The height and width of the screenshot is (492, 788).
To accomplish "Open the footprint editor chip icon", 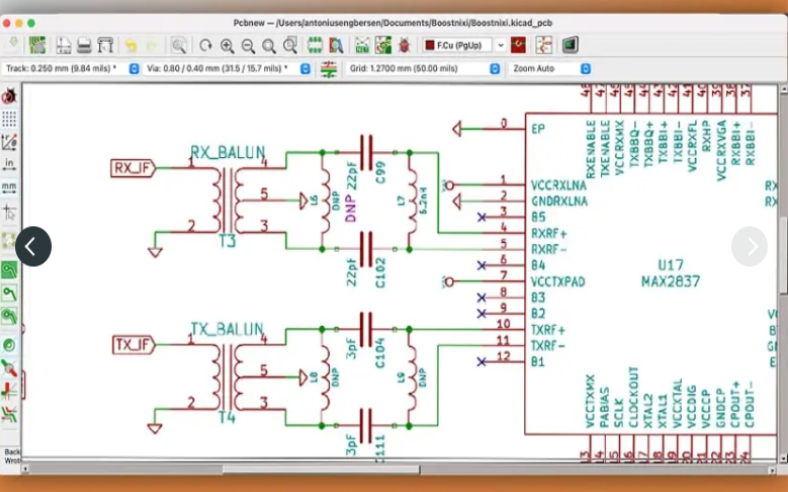I will tap(314, 45).
